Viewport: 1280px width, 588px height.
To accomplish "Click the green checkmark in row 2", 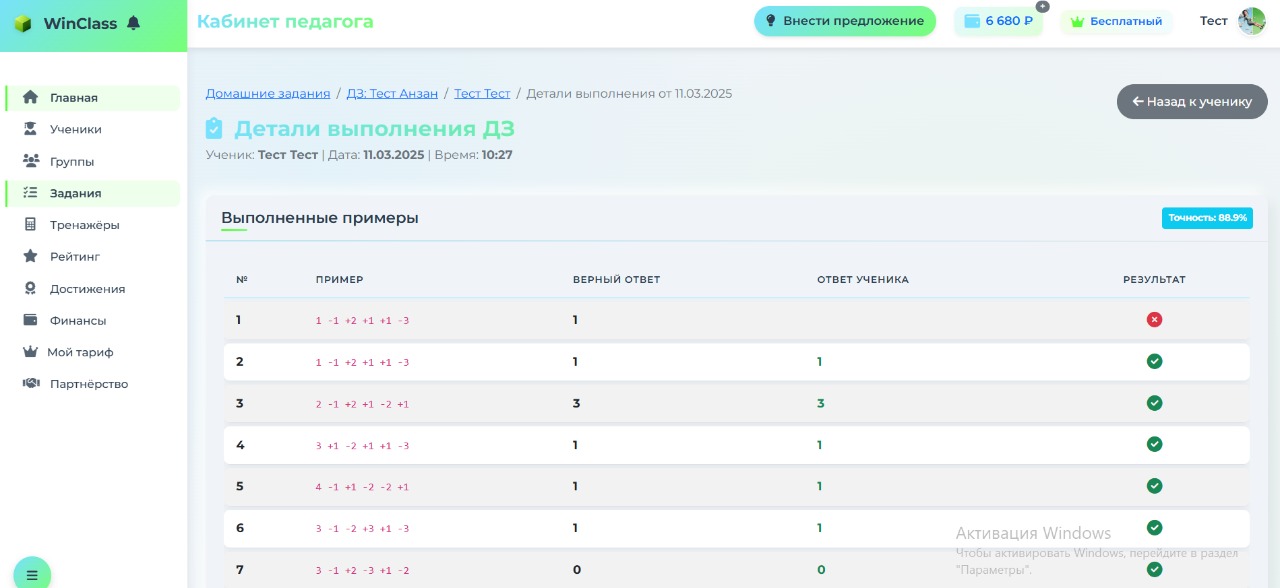I will pyautogui.click(x=1154, y=361).
